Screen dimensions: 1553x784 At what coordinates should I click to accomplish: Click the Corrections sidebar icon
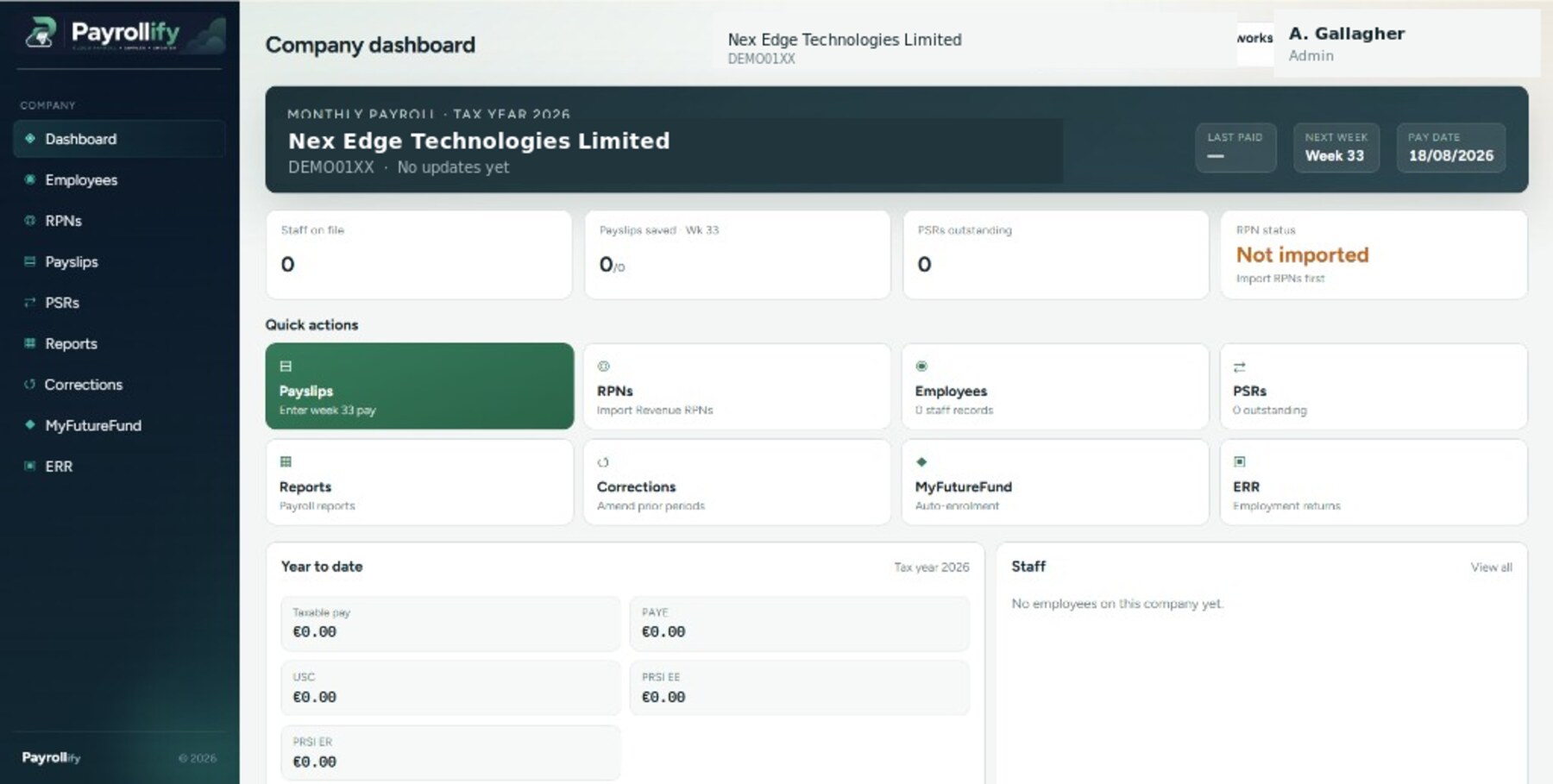pyautogui.click(x=30, y=385)
